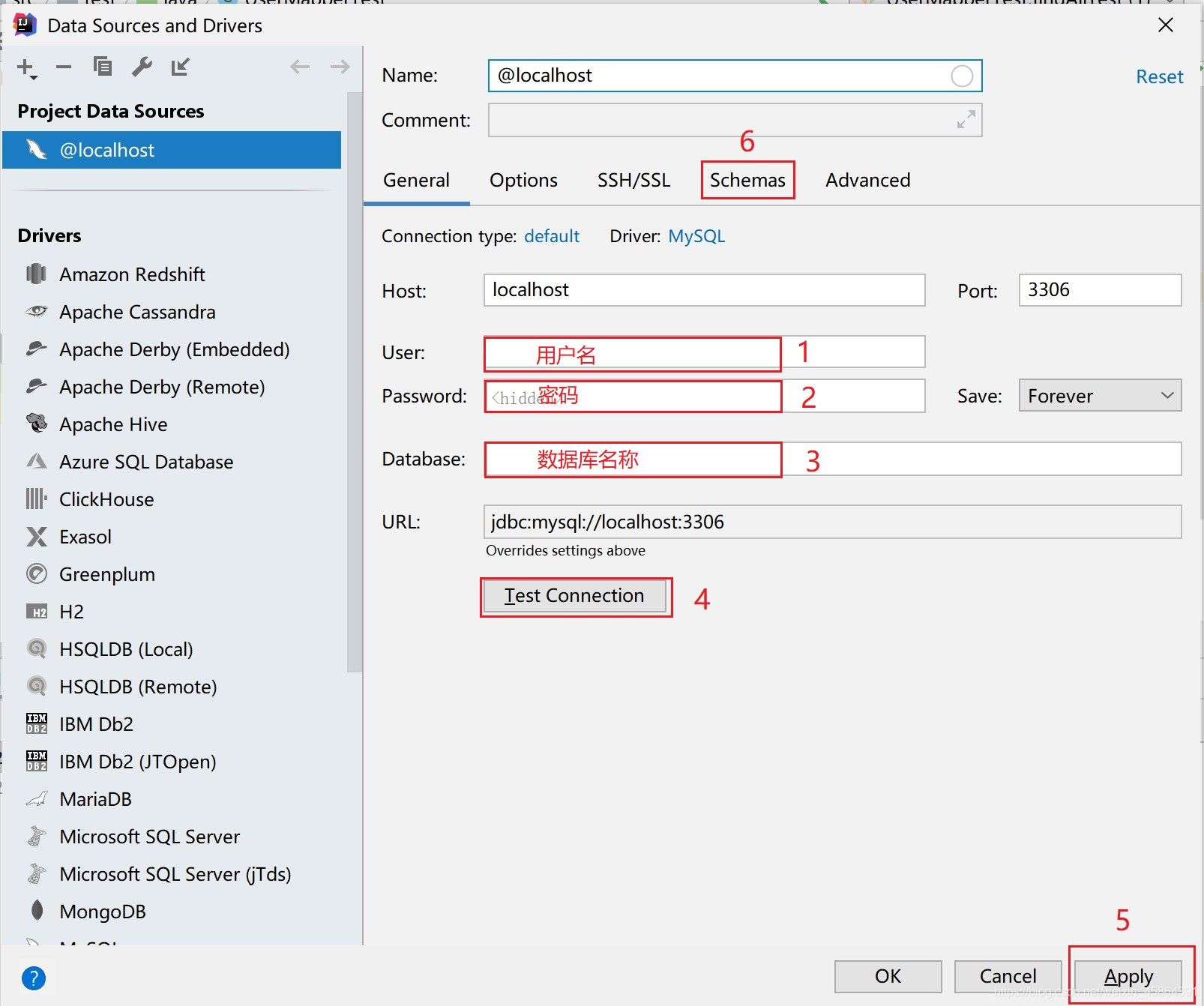
Task: Click Test Connection button
Action: pos(574,596)
